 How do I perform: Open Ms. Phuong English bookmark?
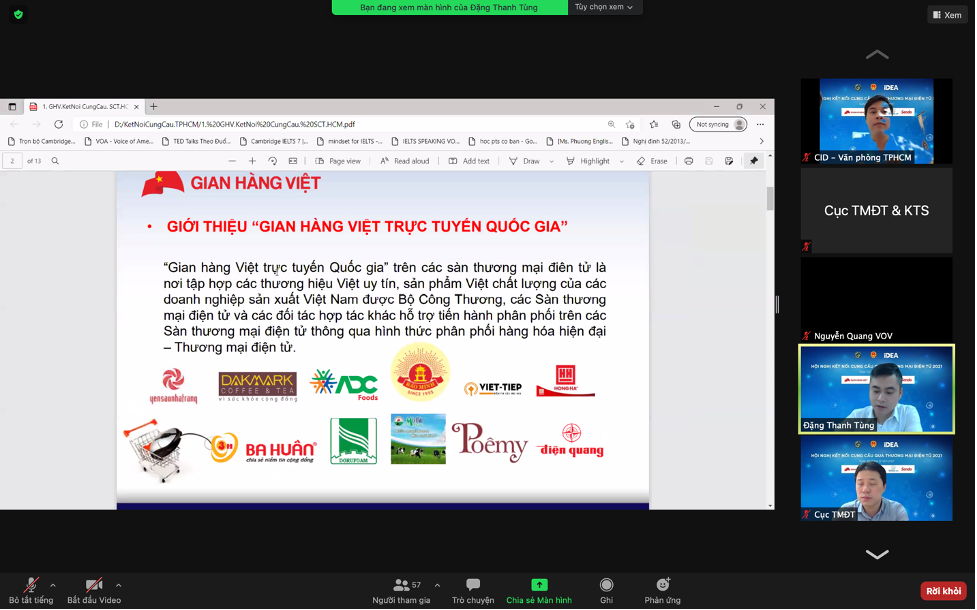[580, 141]
